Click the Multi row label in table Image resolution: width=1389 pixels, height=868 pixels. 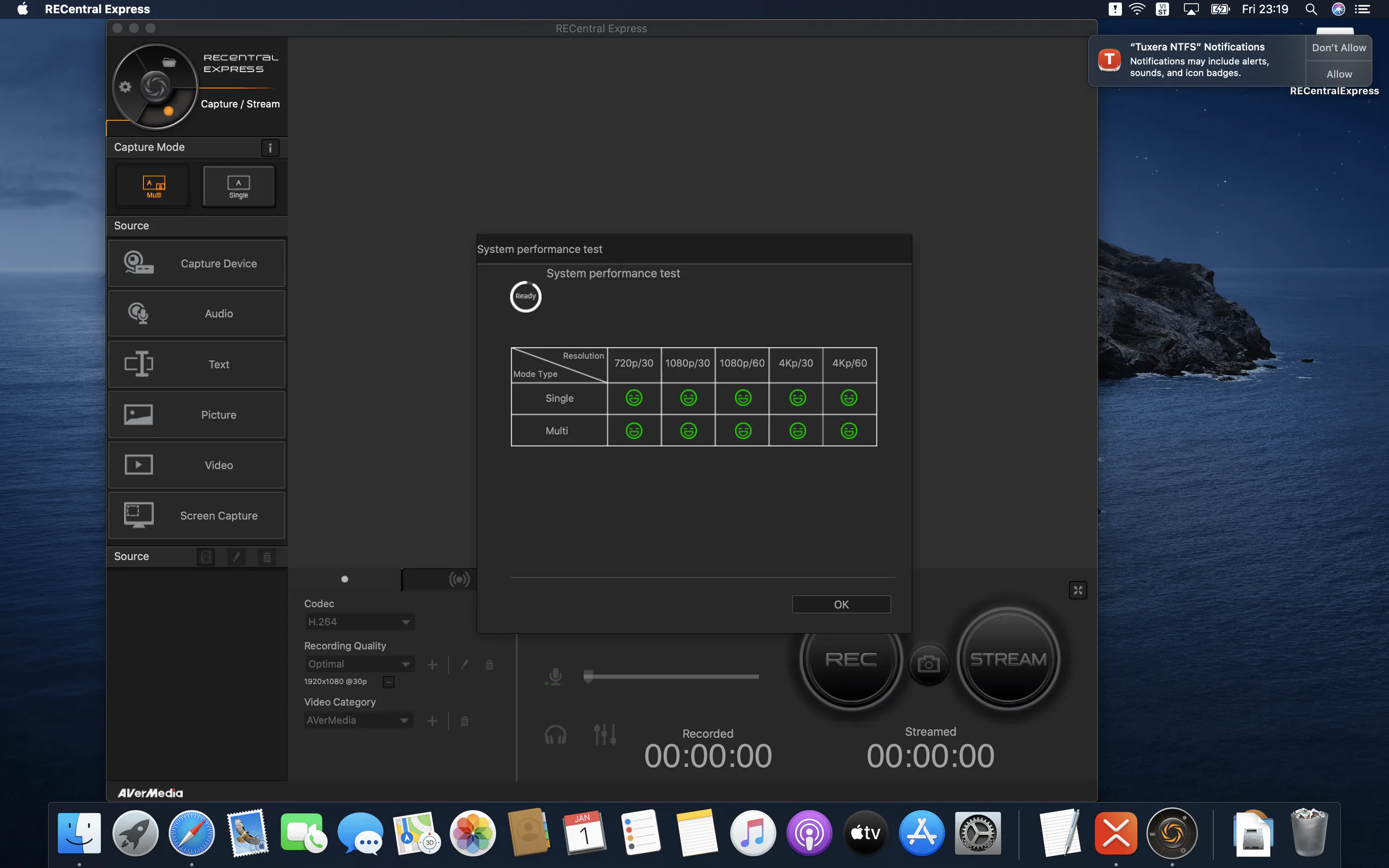[x=557, y=431]
